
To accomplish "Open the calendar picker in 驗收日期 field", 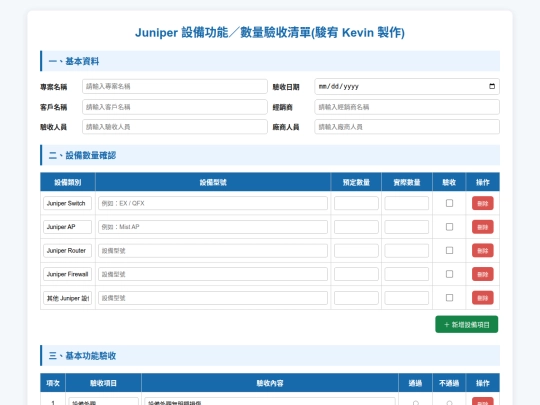I will [492, 86].
